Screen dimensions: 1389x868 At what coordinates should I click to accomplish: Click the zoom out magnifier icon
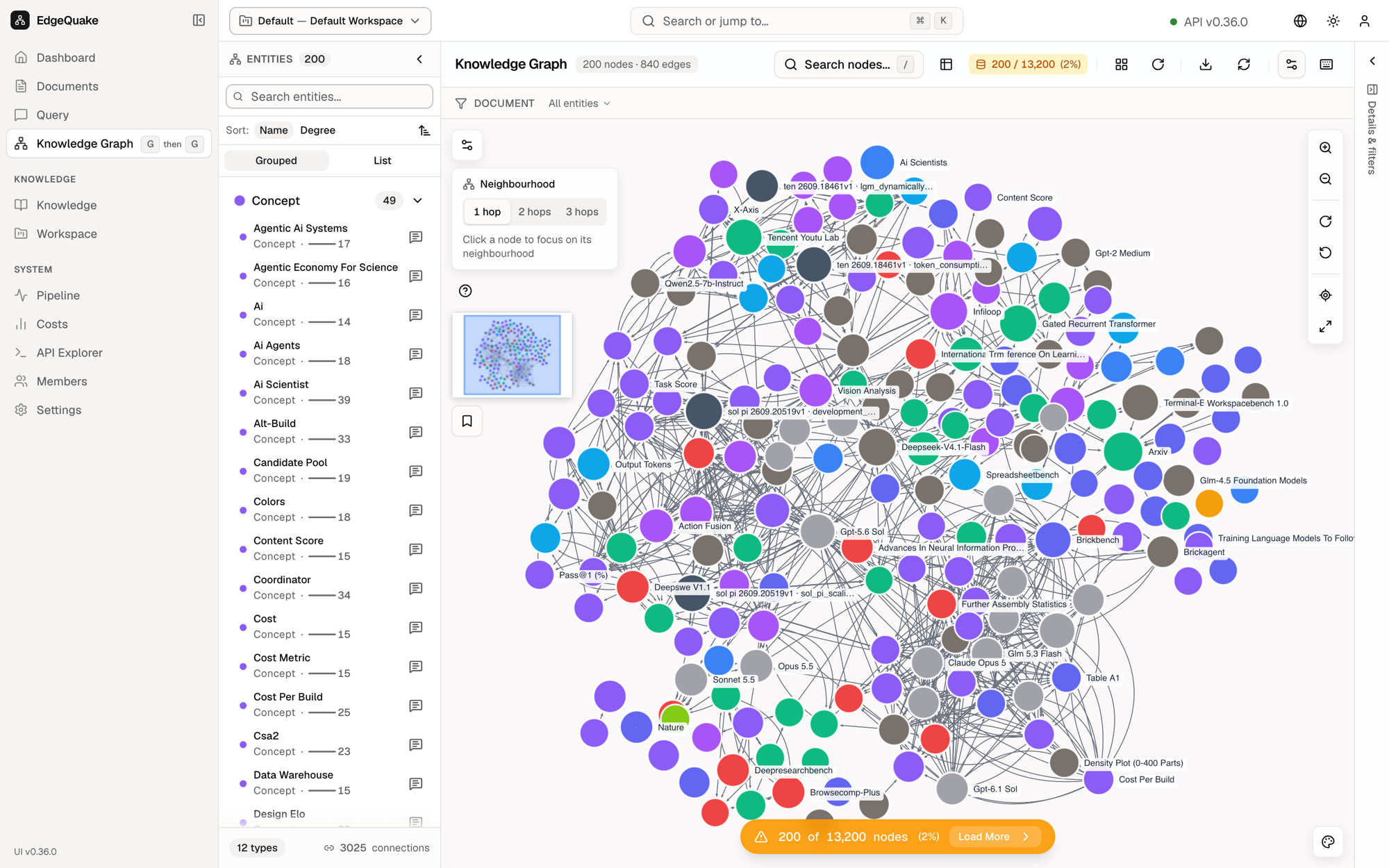tap(1325, 179)
